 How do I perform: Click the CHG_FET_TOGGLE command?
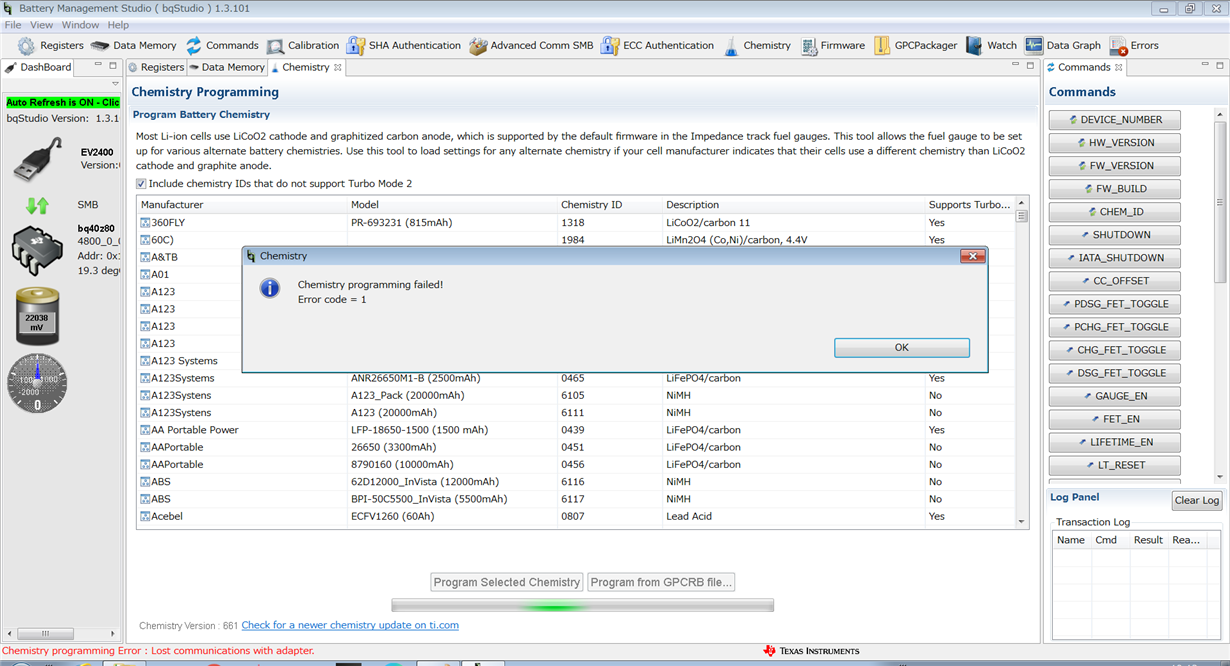[1115, 350]
